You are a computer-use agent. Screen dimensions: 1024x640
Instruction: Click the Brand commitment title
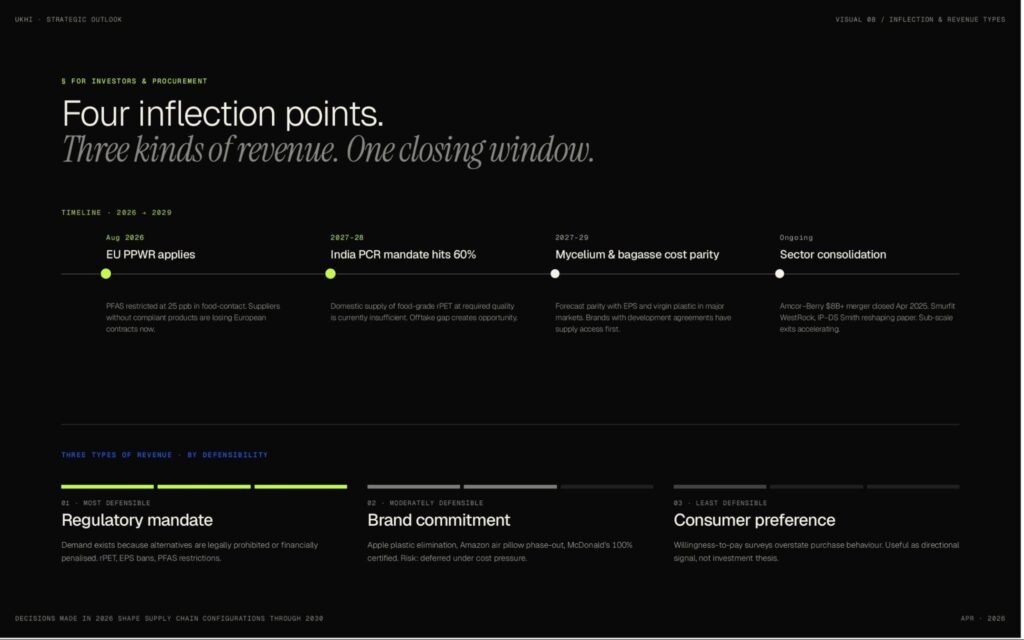coord(439,520)
